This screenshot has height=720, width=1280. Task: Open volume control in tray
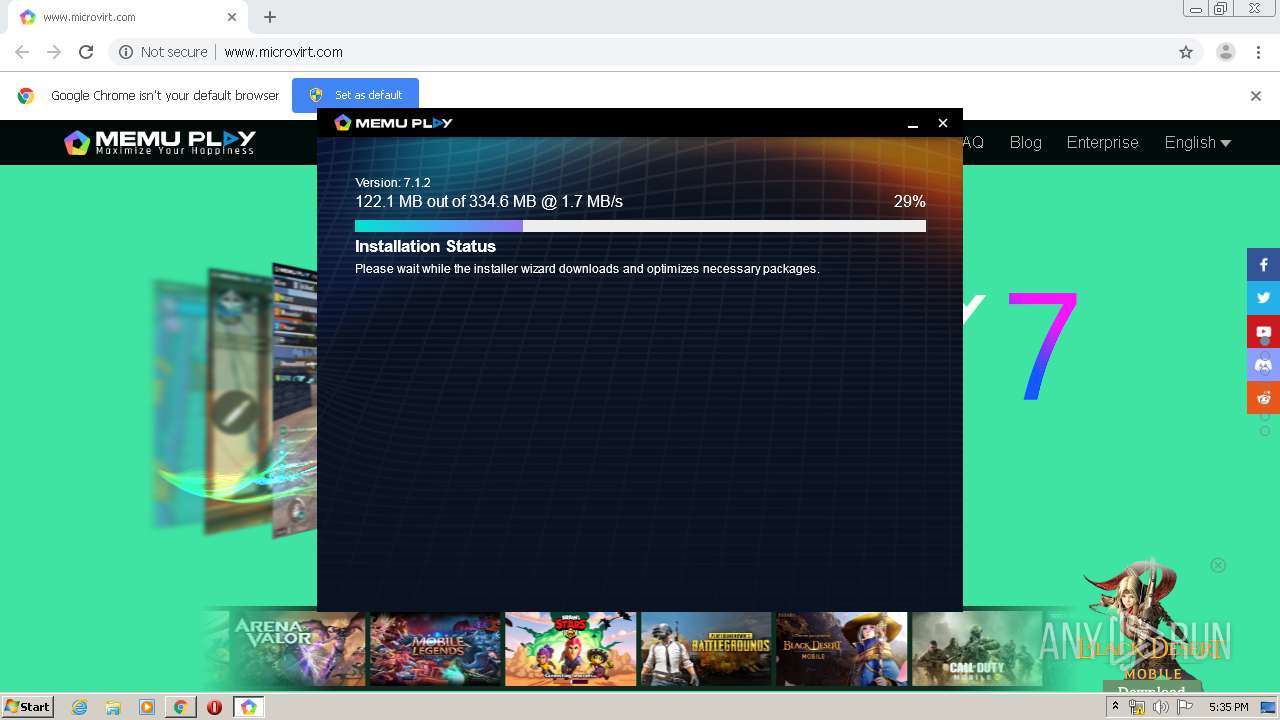[x=1161, y=707]
